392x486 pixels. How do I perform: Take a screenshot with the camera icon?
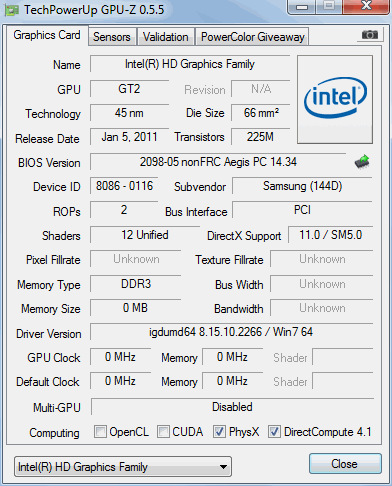(369, 34)
